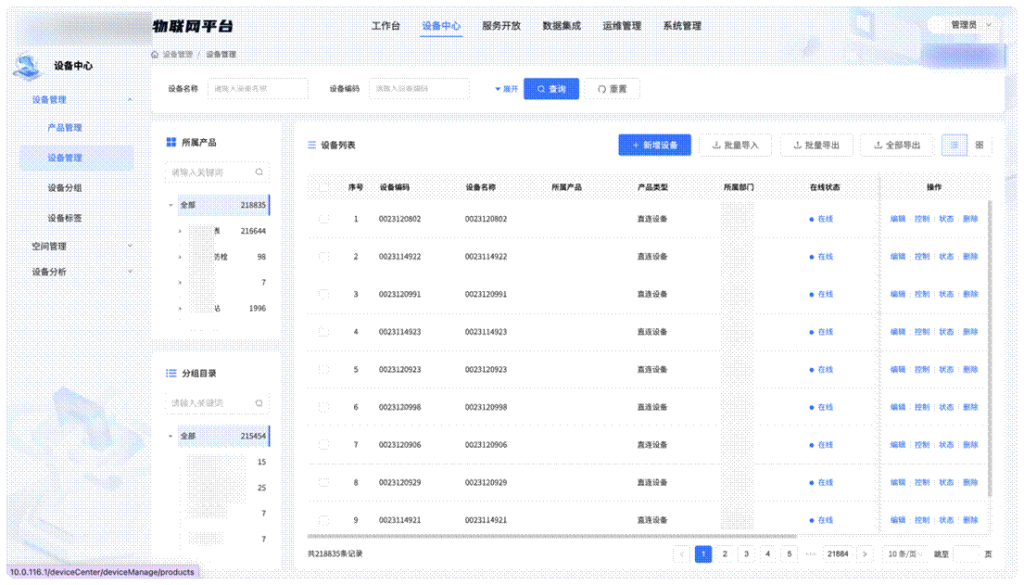Screen dimensions: 1024x585
Task: Expand more filters with 展开
Action: tap(507, 89)
